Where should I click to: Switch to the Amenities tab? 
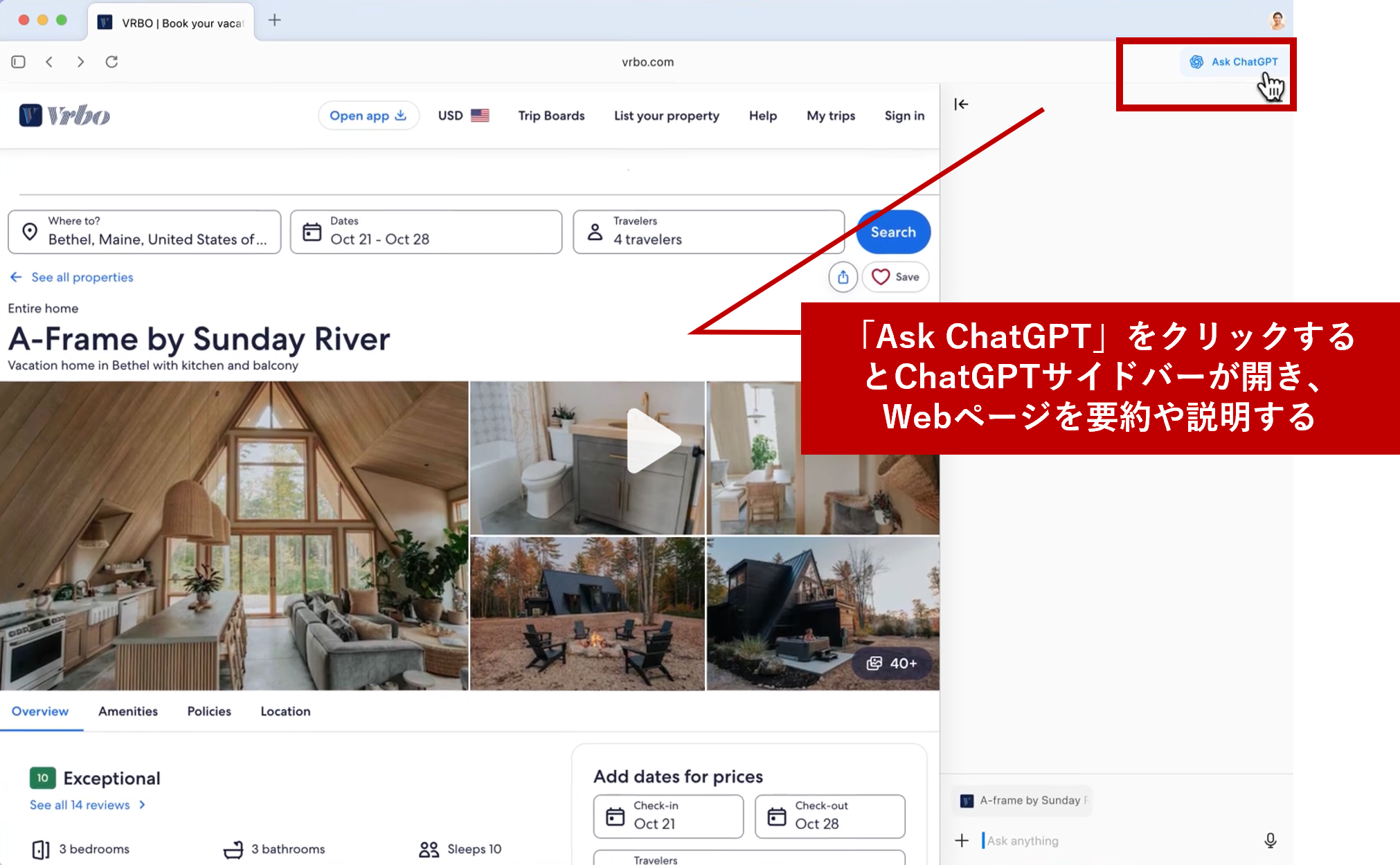(127, 711)
